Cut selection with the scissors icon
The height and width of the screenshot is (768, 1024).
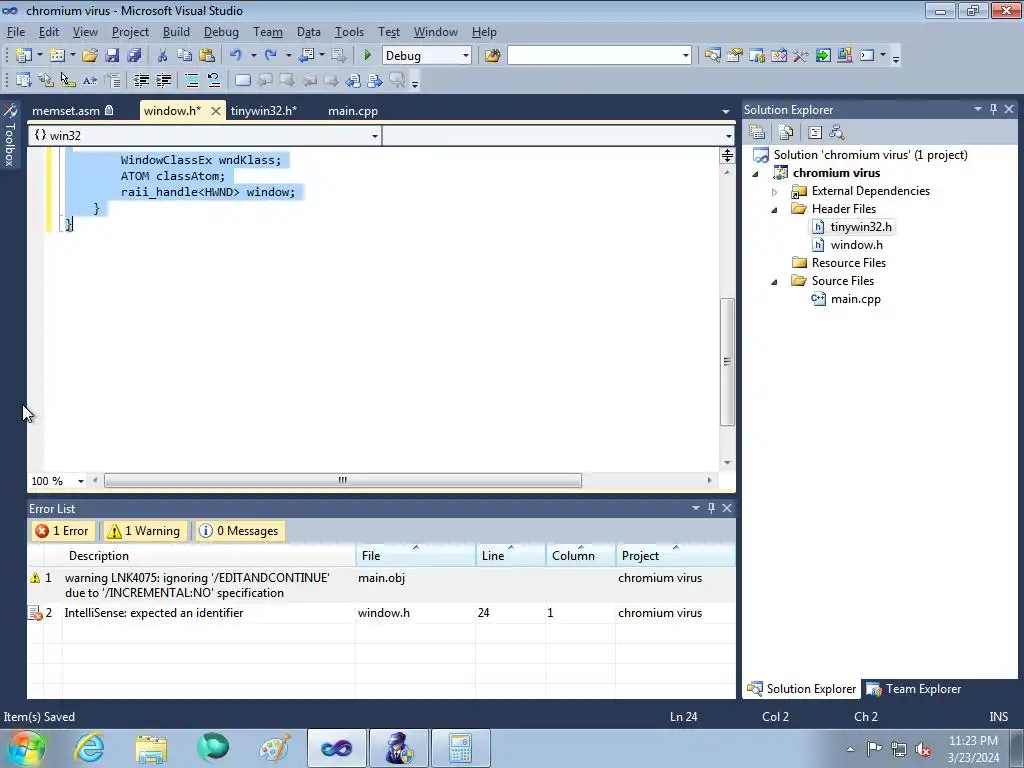coord(162,56)
